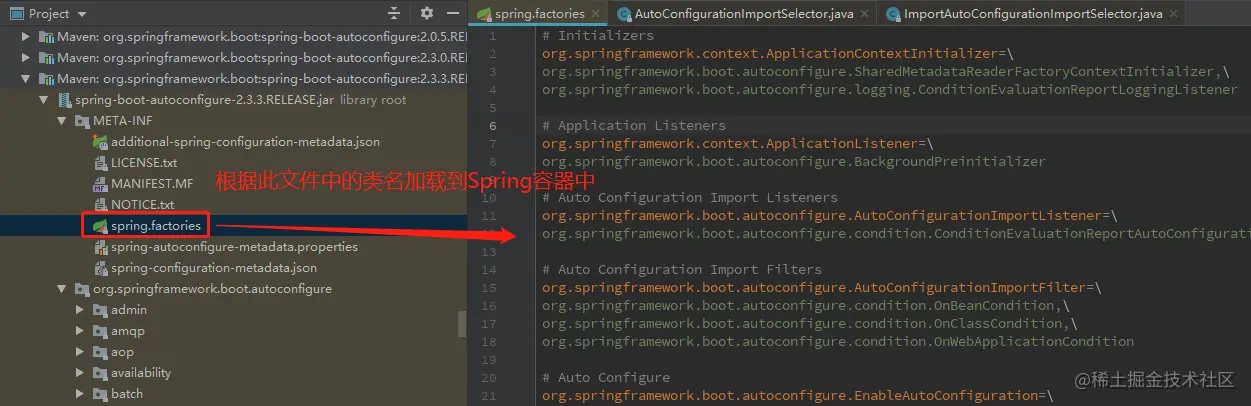Click the amqp package folder icon

point(100,330)
